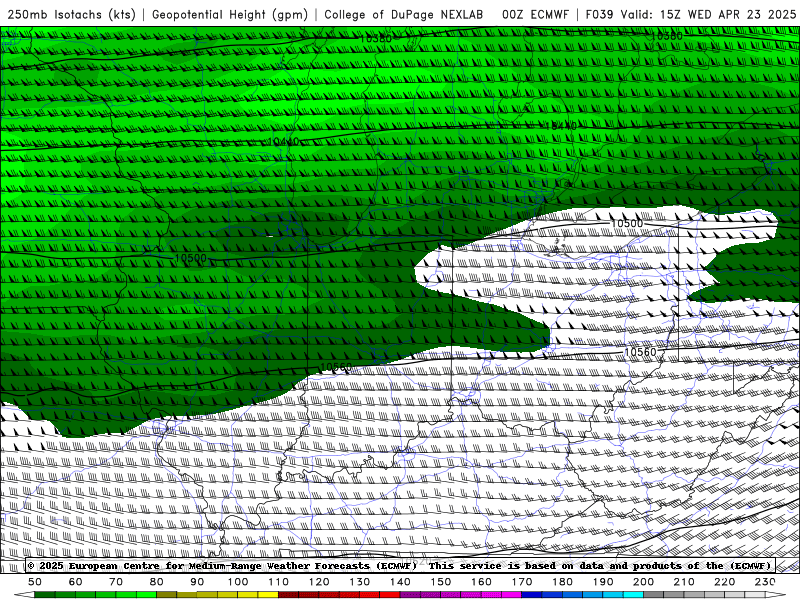The image size is (800, 600).
Task: Click the 10500 contour label over the green shading
Action: tap(190, 258)
